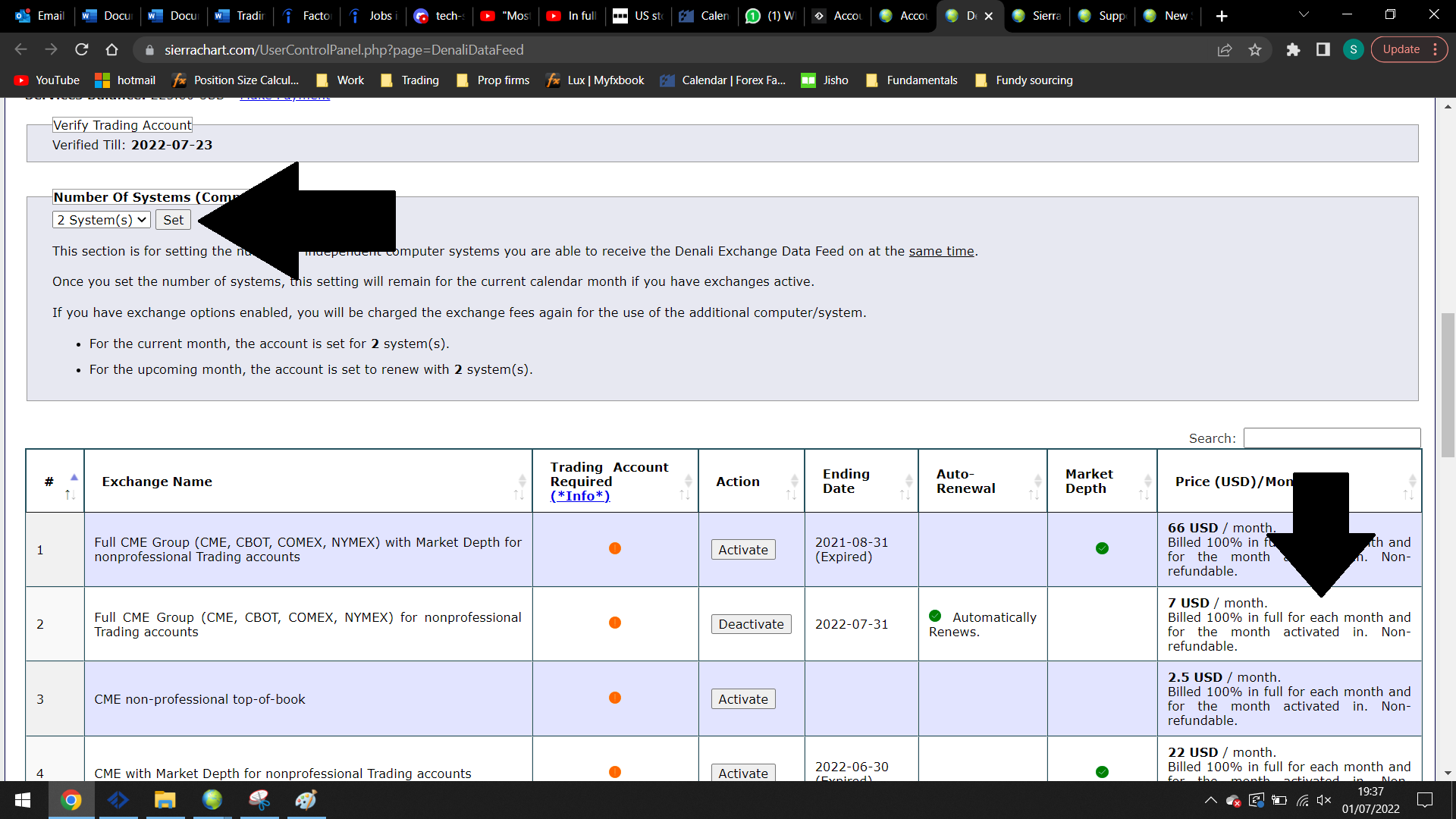Open File Explorer from the taskbar
This screenshot has height=819, width=1456.
(165, 800)
